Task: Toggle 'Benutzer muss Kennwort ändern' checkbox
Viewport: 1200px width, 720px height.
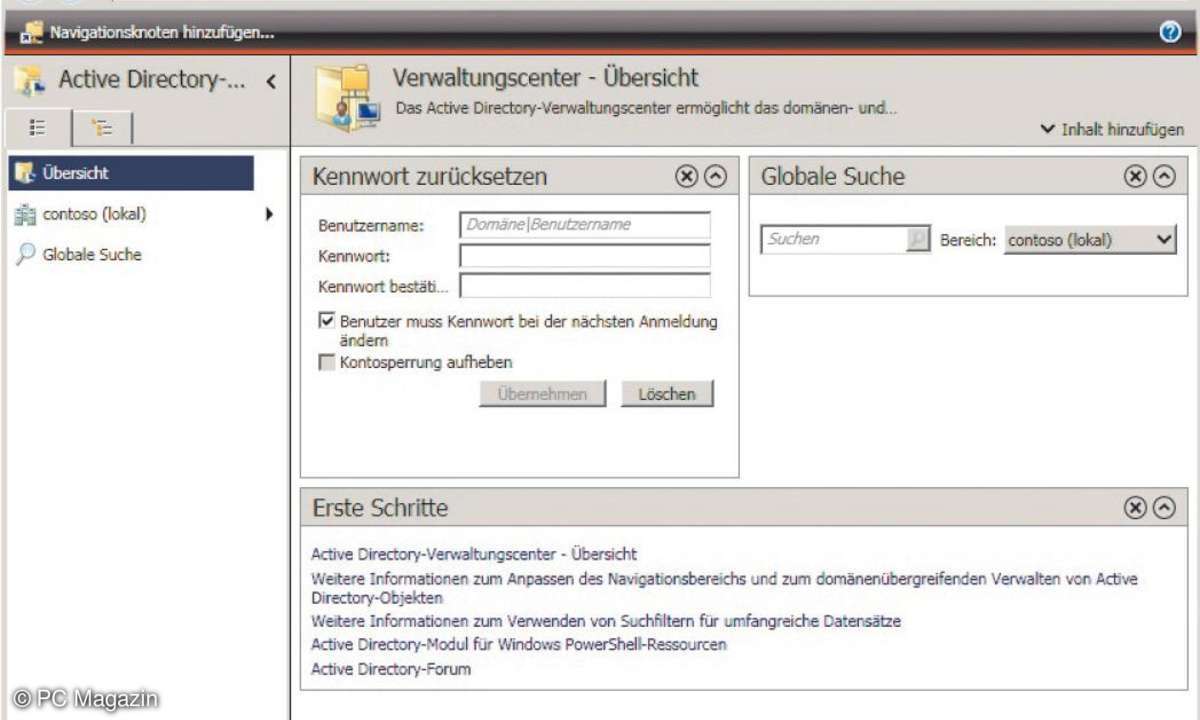Action: click(x=327, y=322)
